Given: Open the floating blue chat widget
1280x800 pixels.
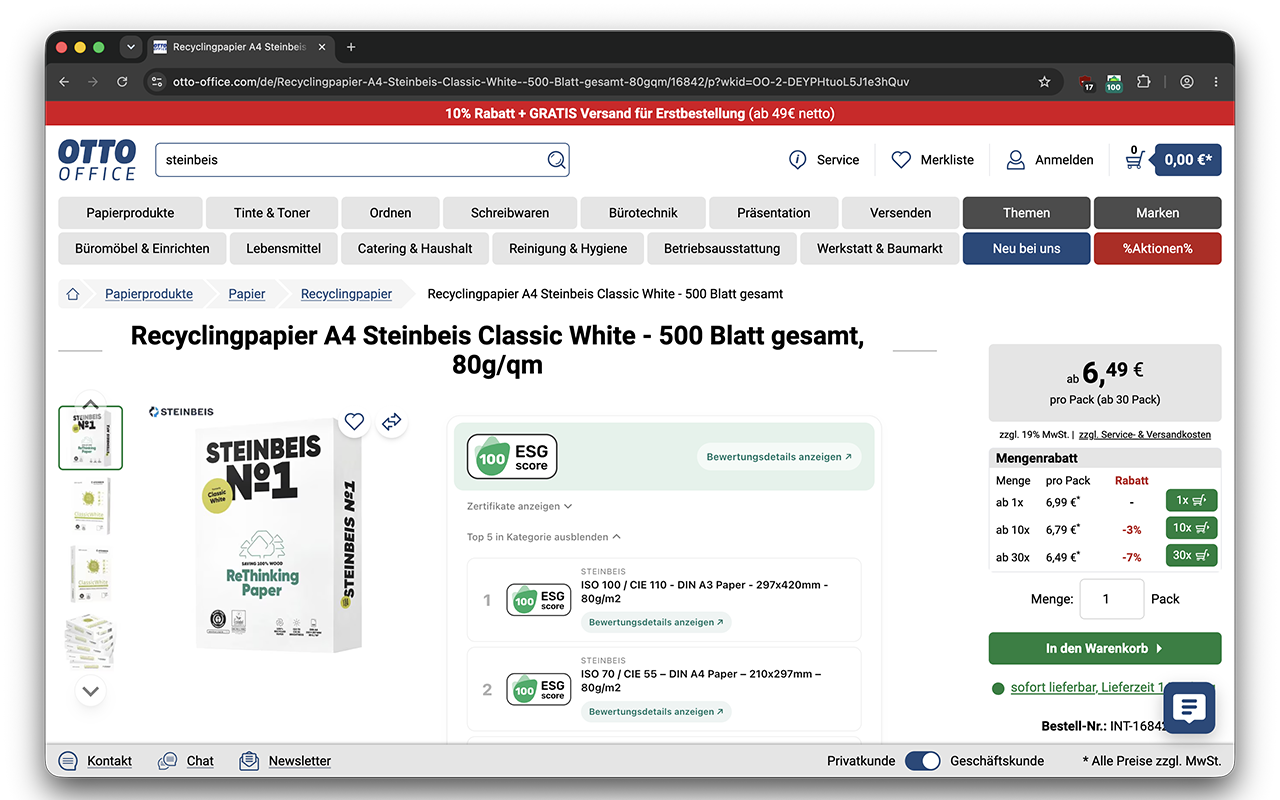Looking at the screenshot, I should [x=1189, y=708].
